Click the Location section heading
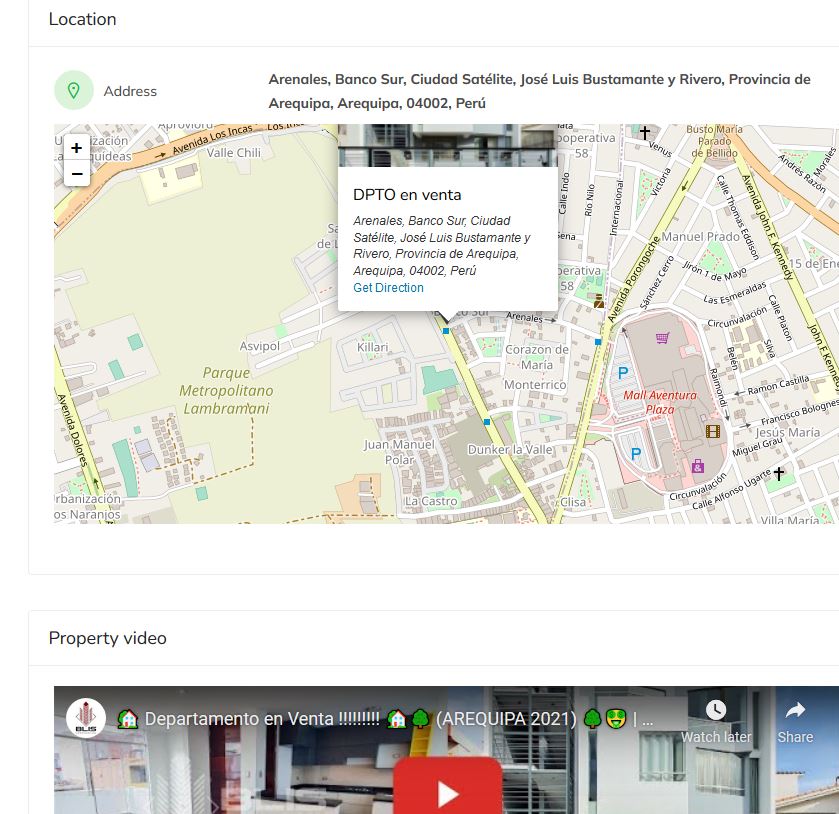Screen dimensions: 839x814 [82, 19]
